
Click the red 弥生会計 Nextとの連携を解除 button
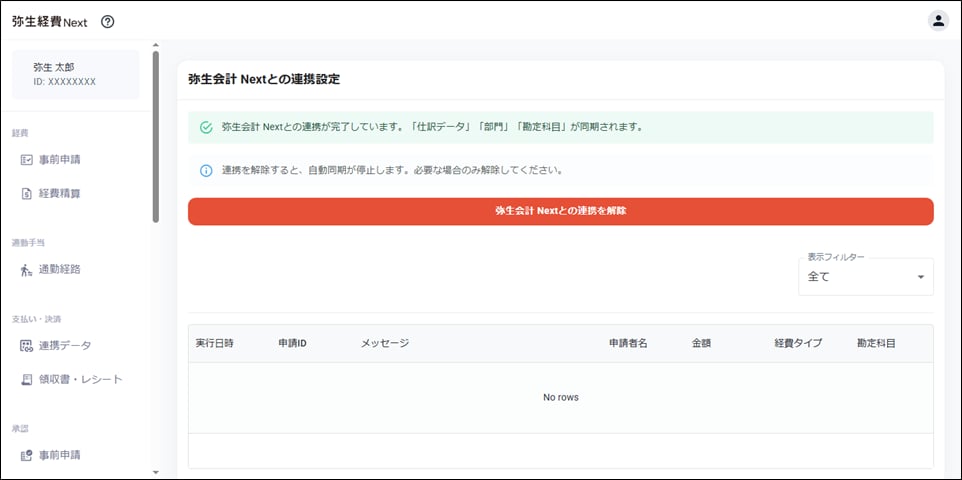pos(560,211)
